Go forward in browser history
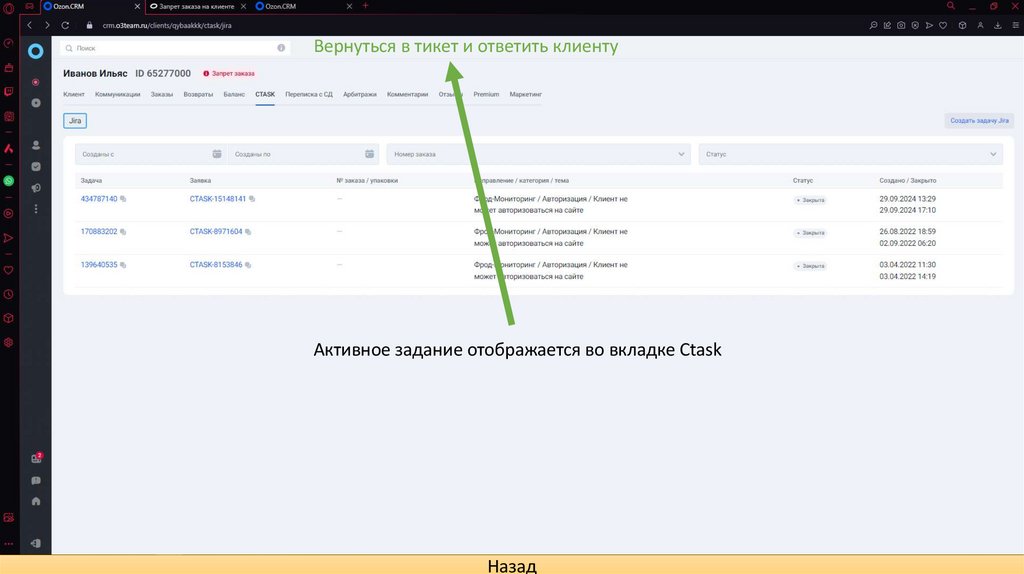This screenshot has height=574, width=1024. click(47, 25)
